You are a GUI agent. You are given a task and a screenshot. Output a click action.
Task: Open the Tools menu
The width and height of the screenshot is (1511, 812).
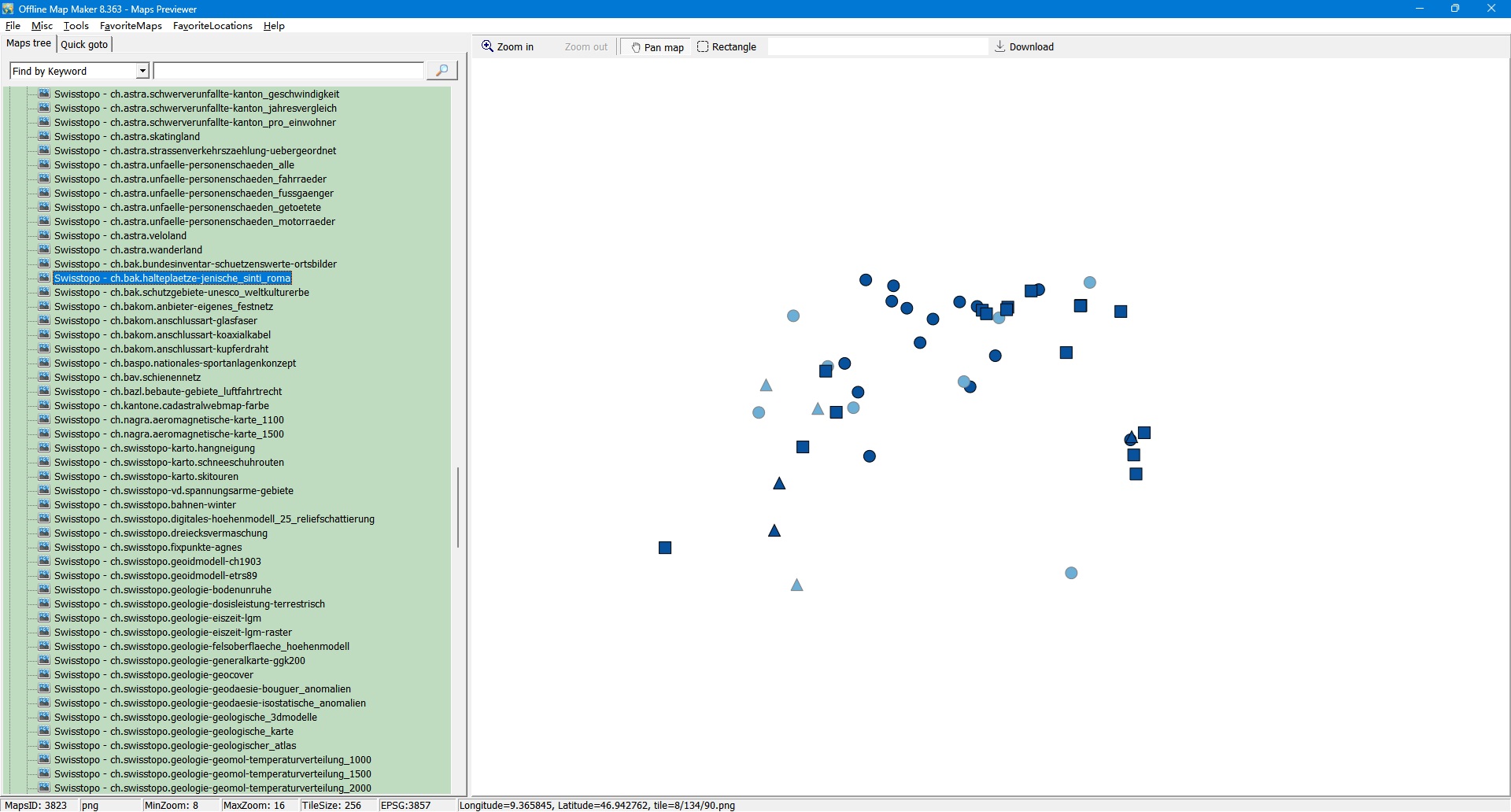coord(76,26)
